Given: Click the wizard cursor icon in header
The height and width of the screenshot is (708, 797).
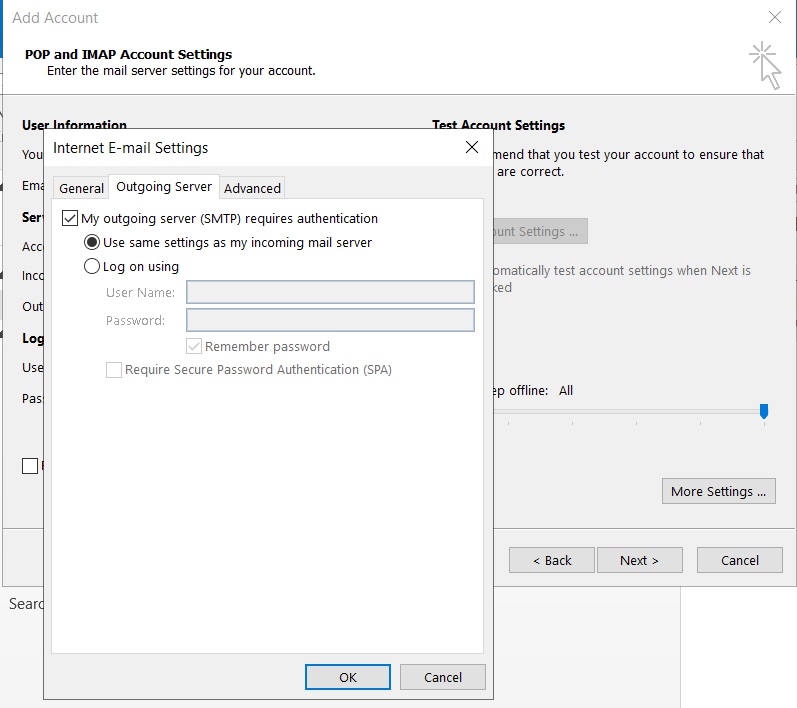Looking at the screenshot, I should coord(766,64).
